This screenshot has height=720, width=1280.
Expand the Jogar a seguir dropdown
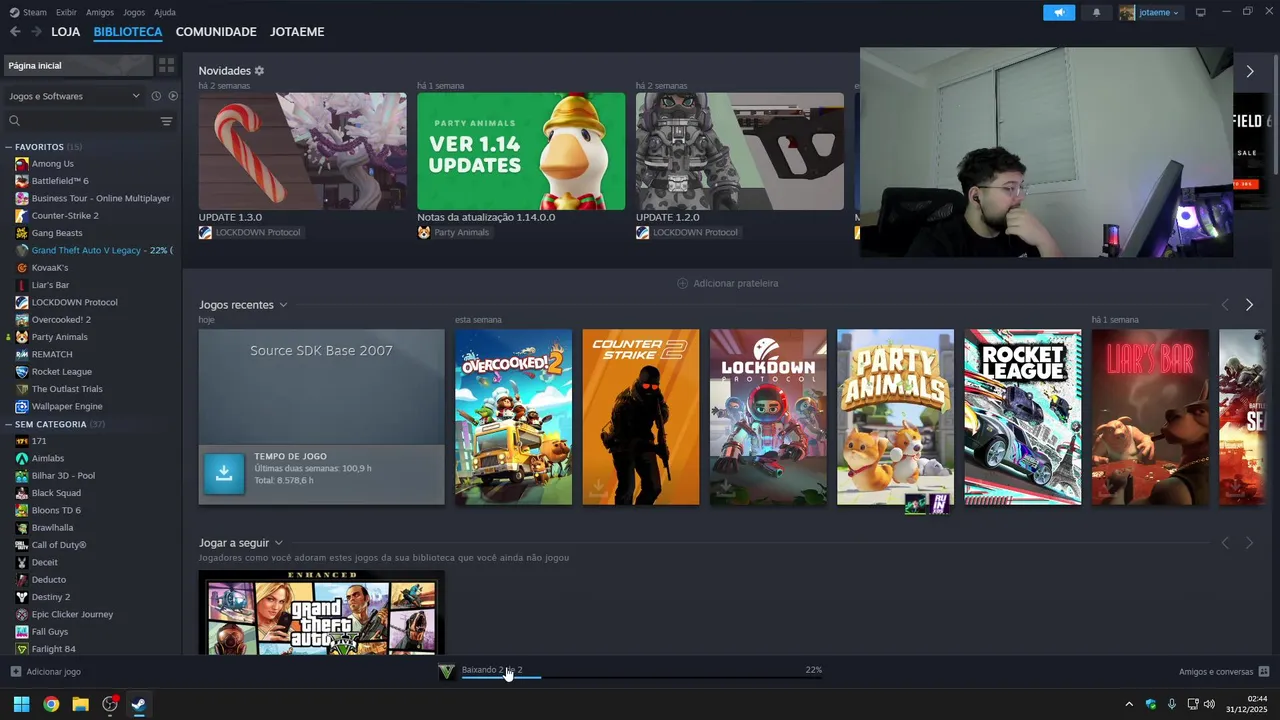[279, 543]
